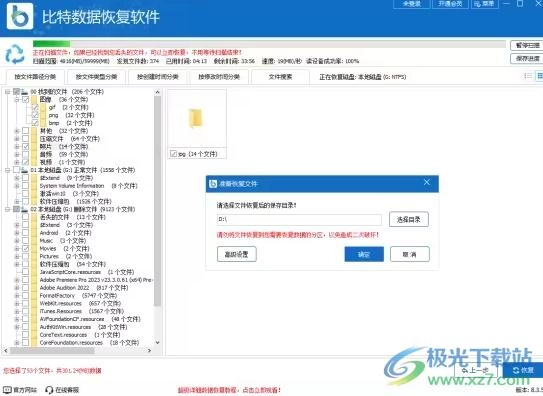Click the save directory path input field
The height and width of the screenshot is (396, 543).
tap(299, 219)
